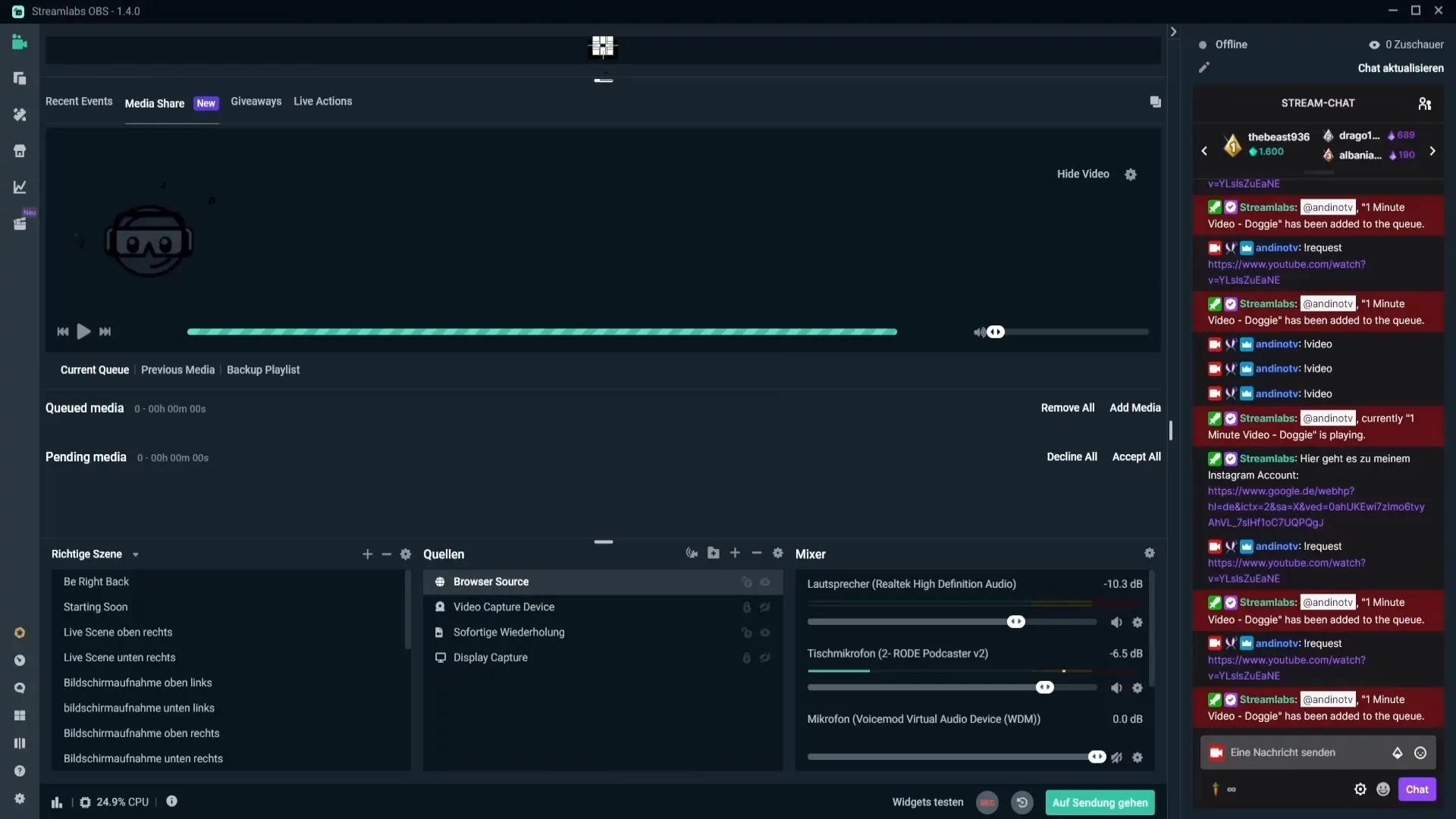Unmute the Mikrofon Voicemod channel
The image size is (1456, 819).
pos(1116,758)
